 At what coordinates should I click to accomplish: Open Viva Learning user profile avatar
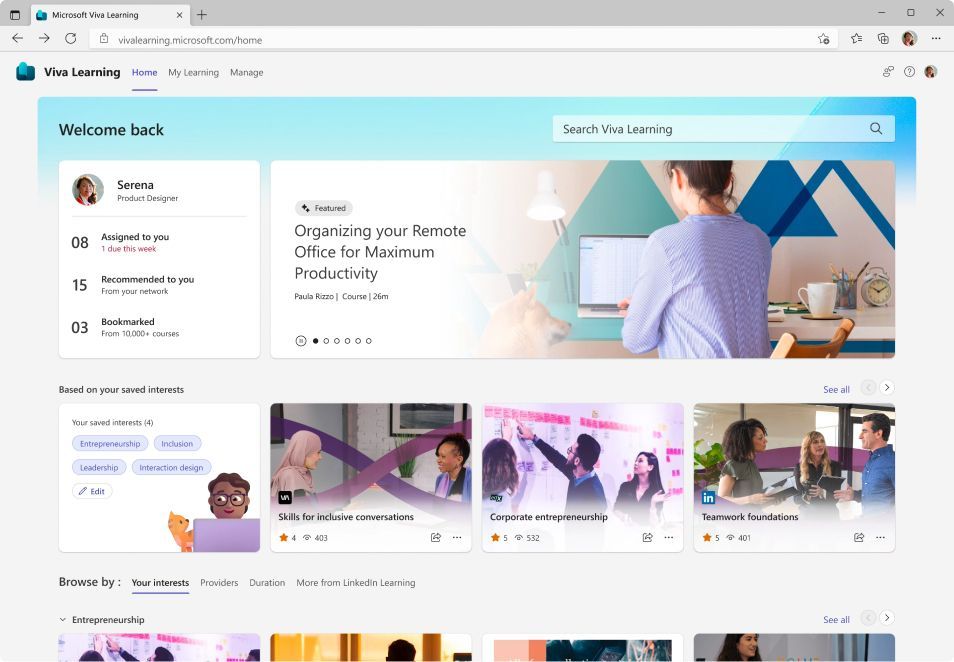click(930, 72)
